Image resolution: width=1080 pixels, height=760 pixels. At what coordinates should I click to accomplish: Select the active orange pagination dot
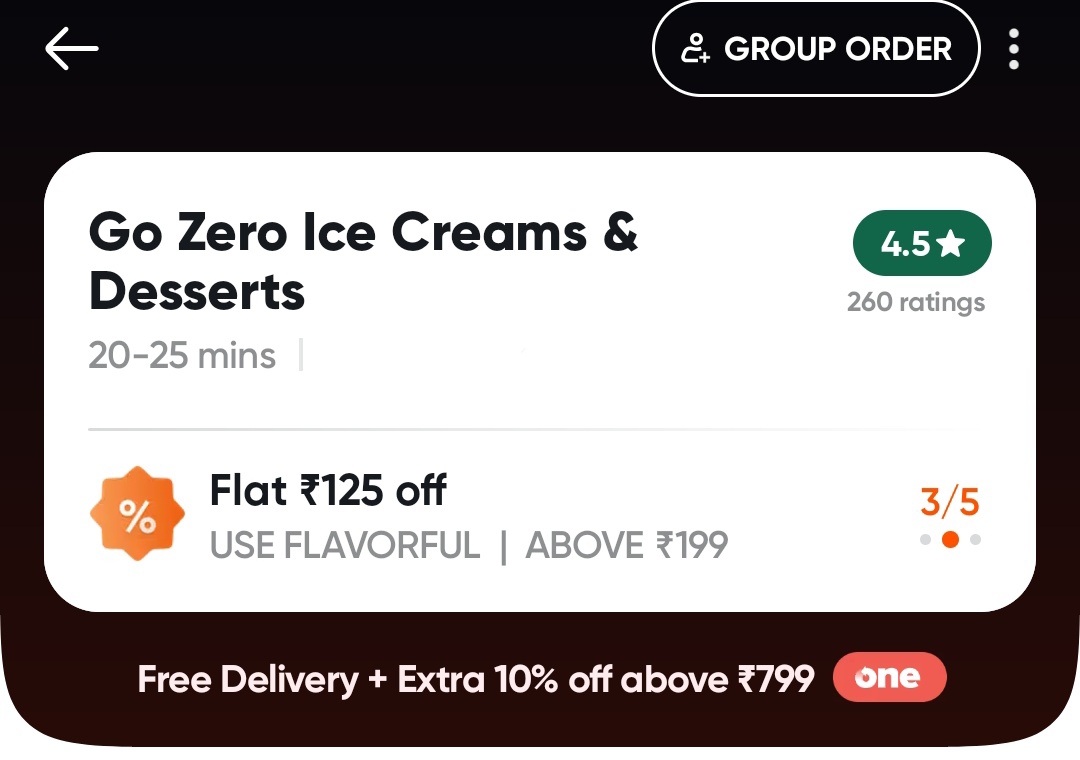click(x=950, y=540)
